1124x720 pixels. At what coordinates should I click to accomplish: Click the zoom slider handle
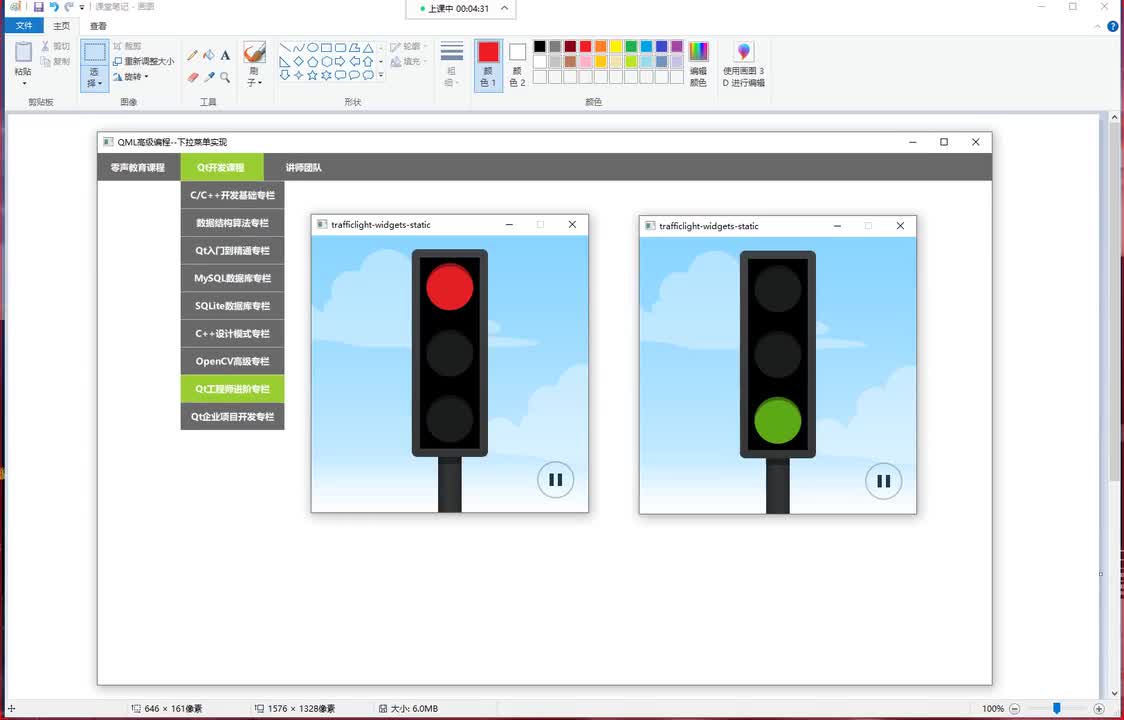point(1057,709)
